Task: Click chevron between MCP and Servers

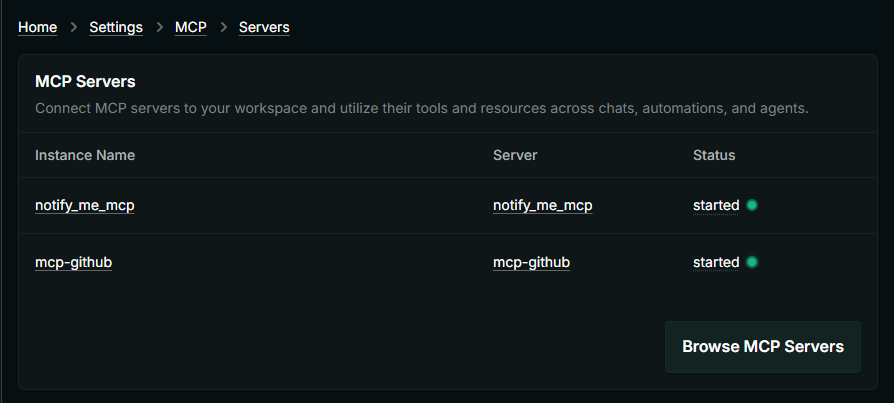Action: point(223,27)
